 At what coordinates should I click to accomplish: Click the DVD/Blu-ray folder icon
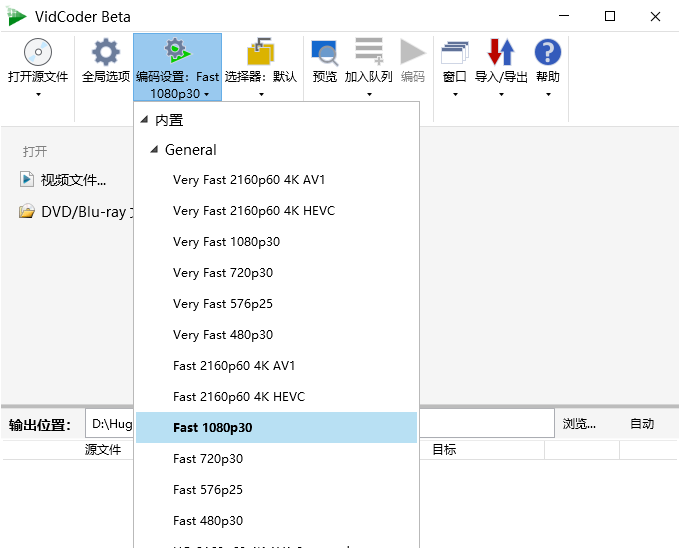[26, 211]
